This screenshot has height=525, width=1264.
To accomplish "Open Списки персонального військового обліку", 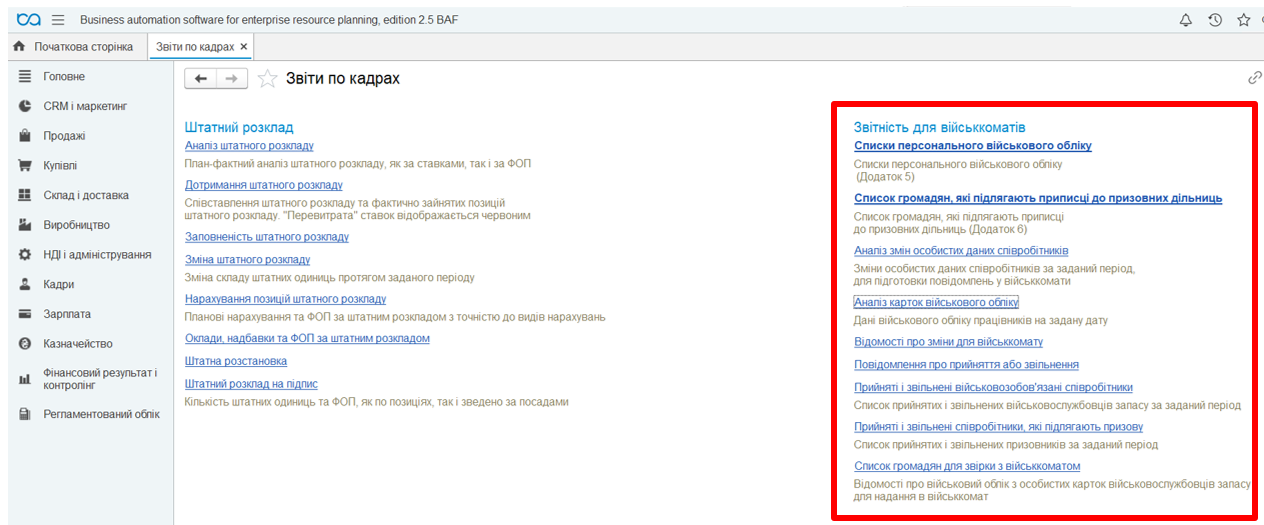I will pyautogui.click(x=973, y=146).
